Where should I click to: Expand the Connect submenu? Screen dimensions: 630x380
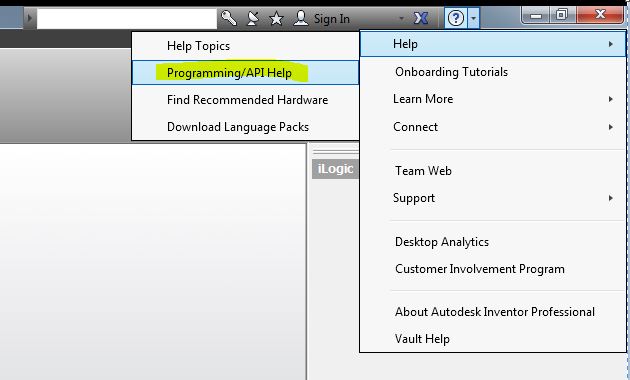pos(493,127)
